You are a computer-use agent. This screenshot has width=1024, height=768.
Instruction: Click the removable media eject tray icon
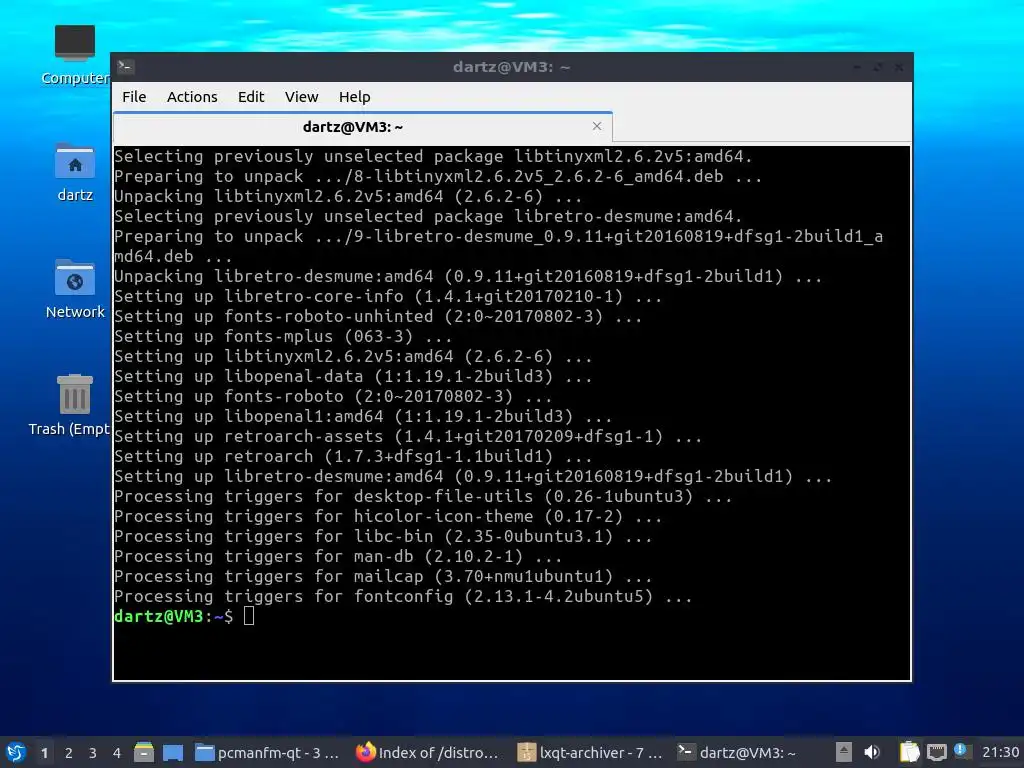tap(844, 752)
